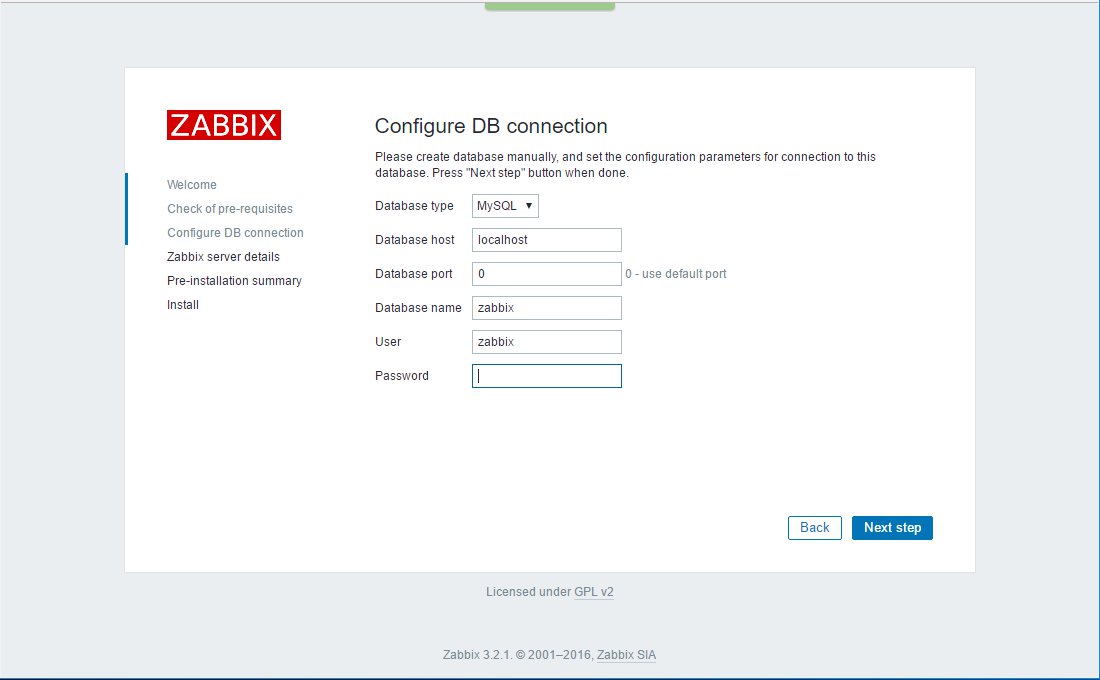Select the Welcome step in sidebar
The image size is (1100, 680).
[x=192, y=185]
